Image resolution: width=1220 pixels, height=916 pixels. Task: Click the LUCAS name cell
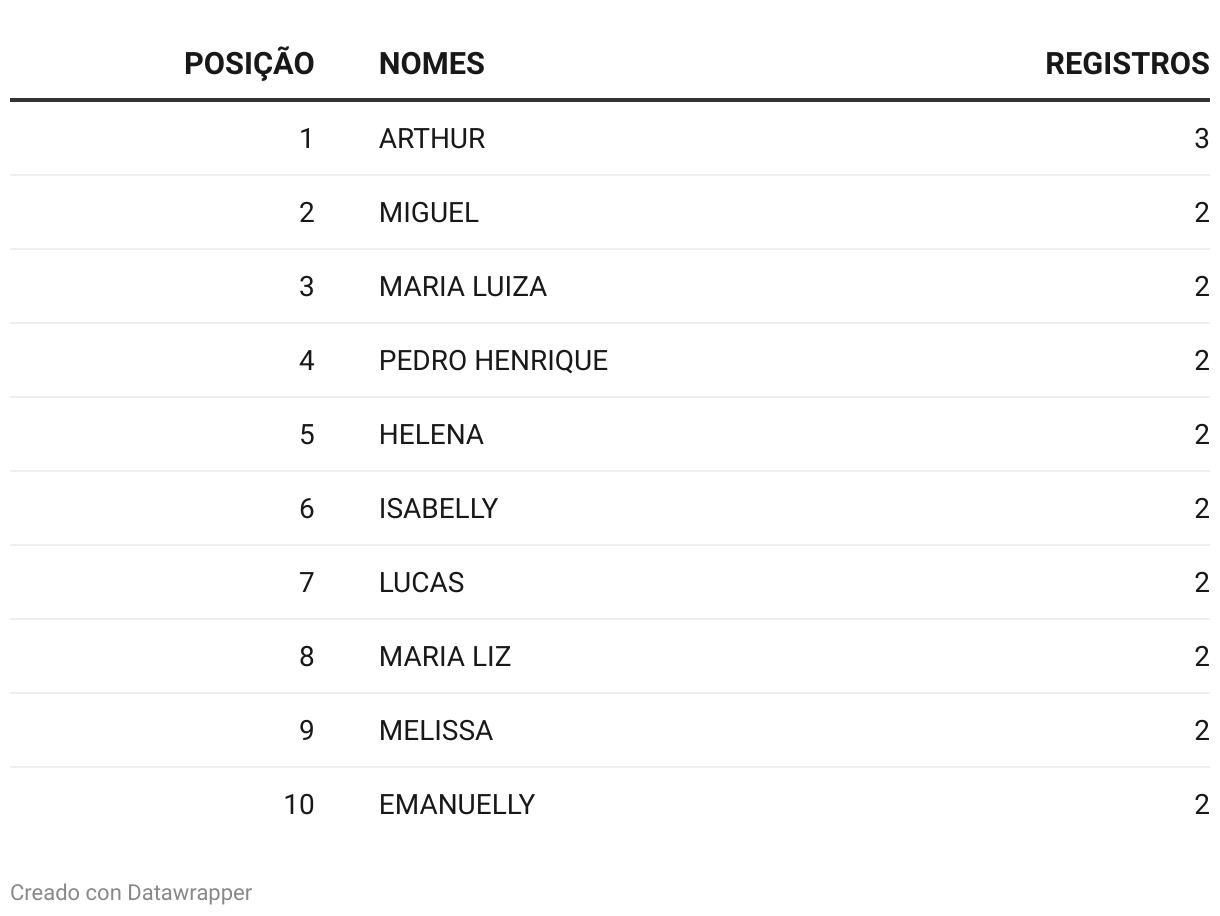(x=421, y=582)
